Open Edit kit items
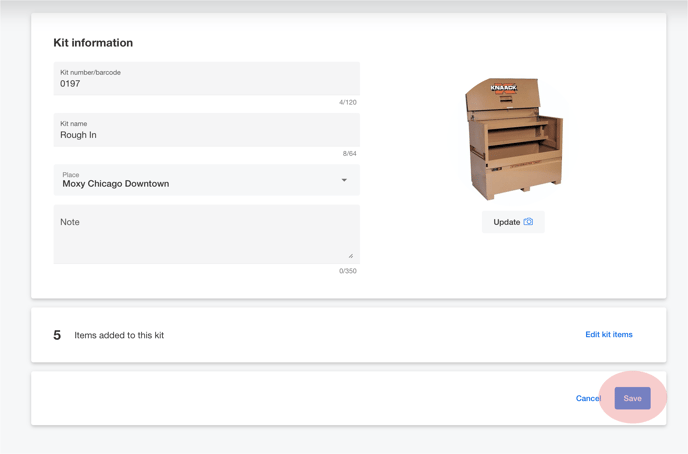The width and height of the screenshot is (688, 454). (609, 334)
